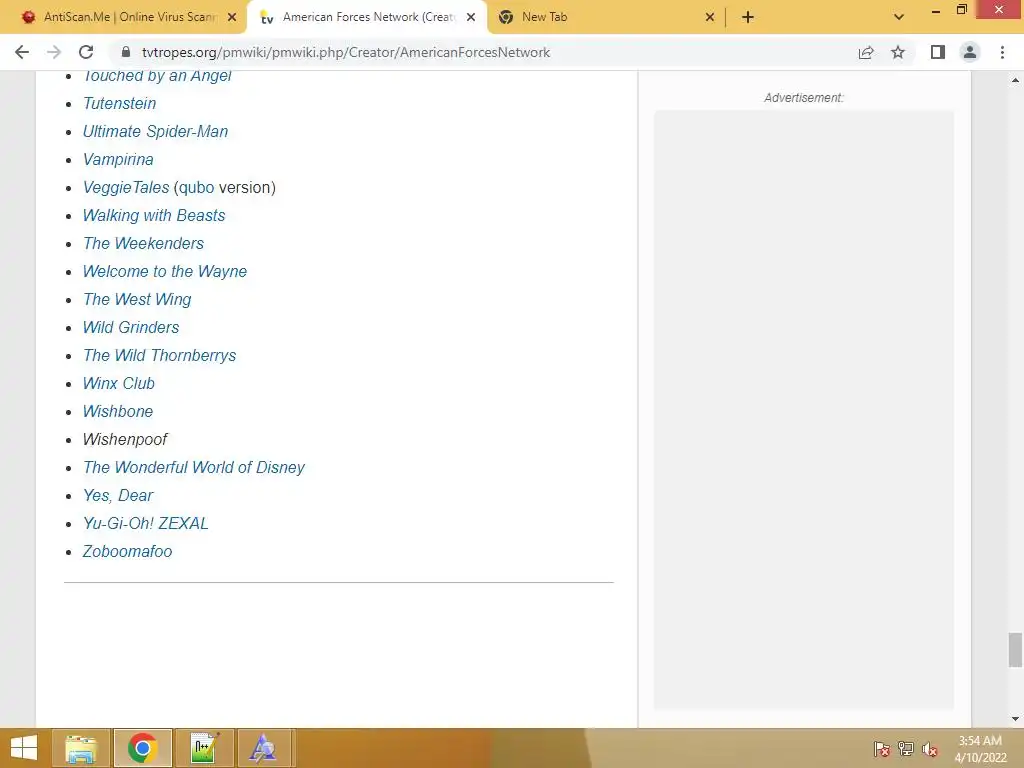Open the purple A taskbar app
1024x768 pixels.
(264, 748)
